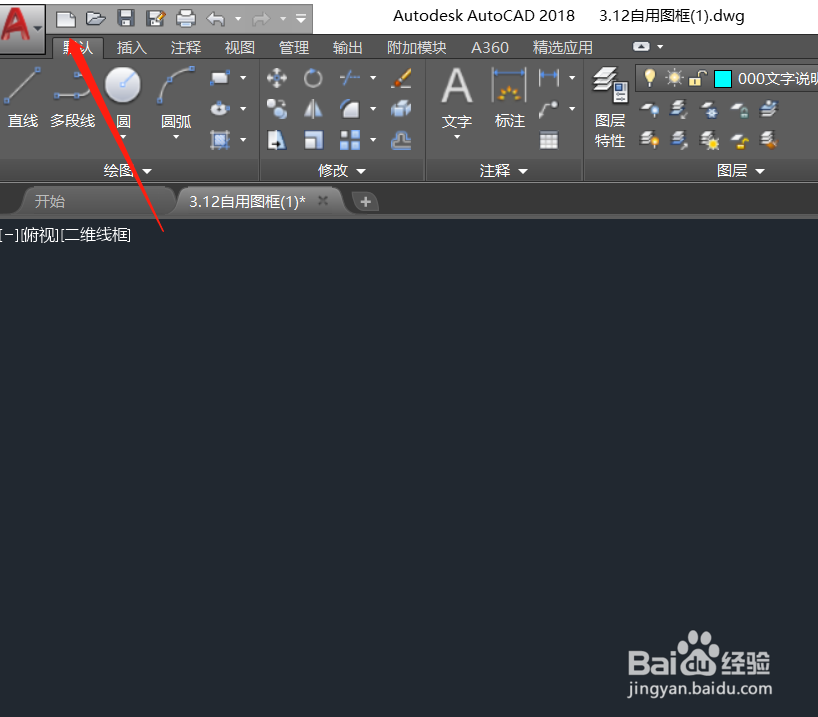Image resolution: width=818 pixels, height=717 pixels.
Task: Expand the 注释 panel flyout
Action: click(504, 171)
